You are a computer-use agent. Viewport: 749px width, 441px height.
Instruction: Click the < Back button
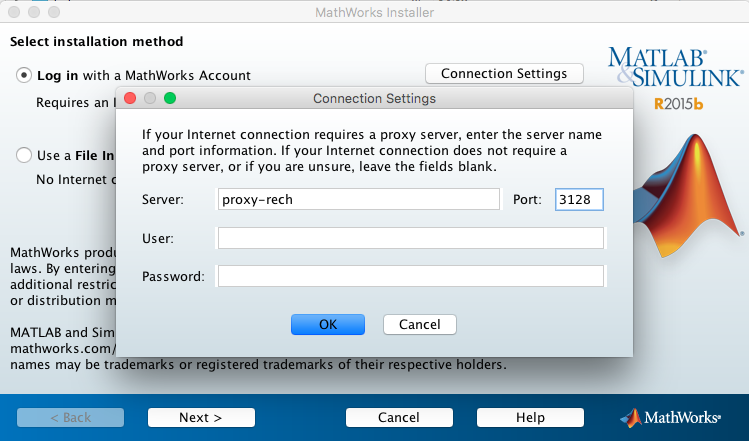click(x=70, y=417)
